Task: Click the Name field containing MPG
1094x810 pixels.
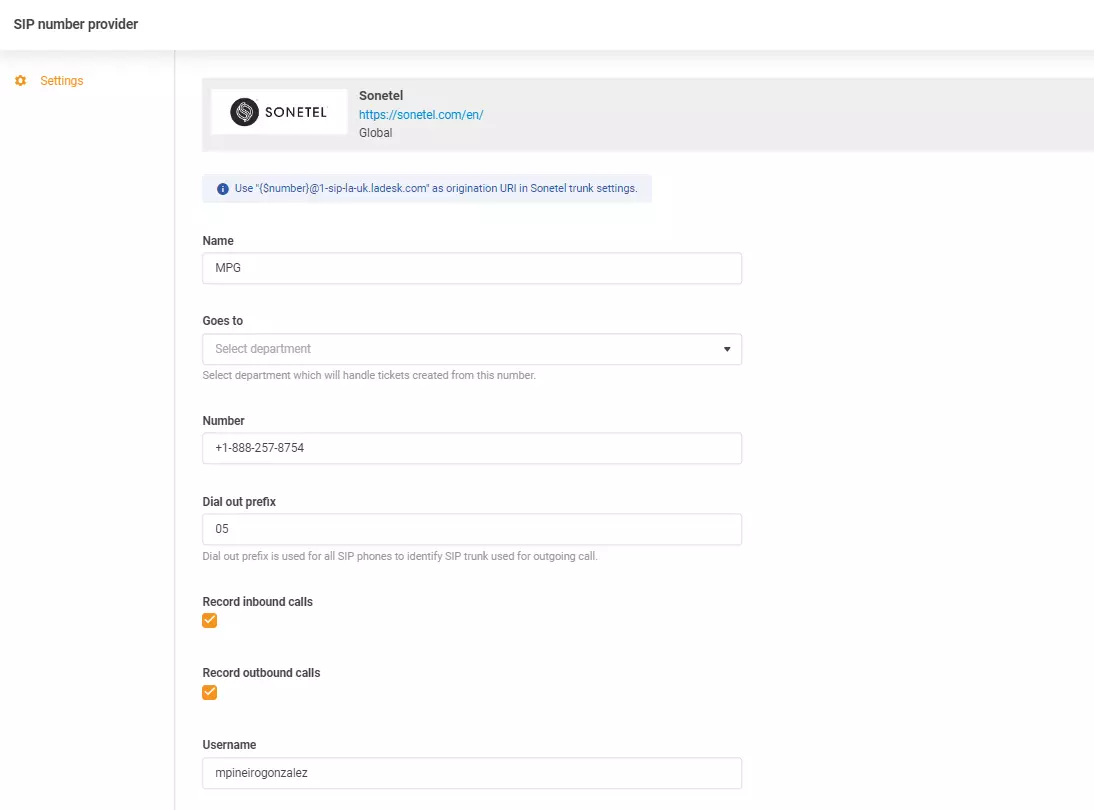Action: [471, 268]
